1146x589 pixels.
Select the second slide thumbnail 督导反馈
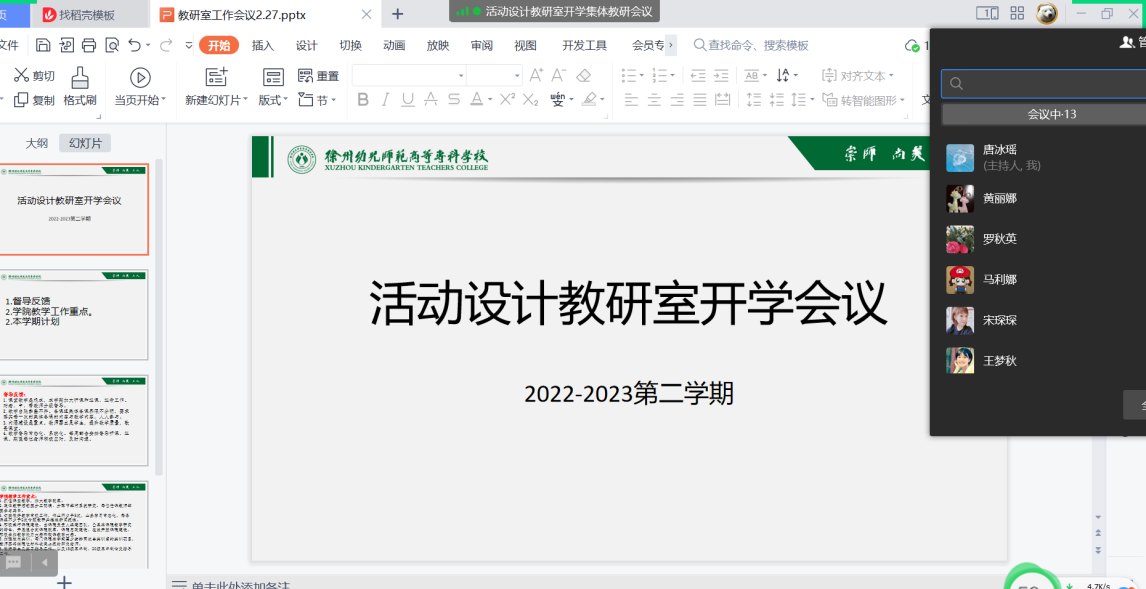74,315
